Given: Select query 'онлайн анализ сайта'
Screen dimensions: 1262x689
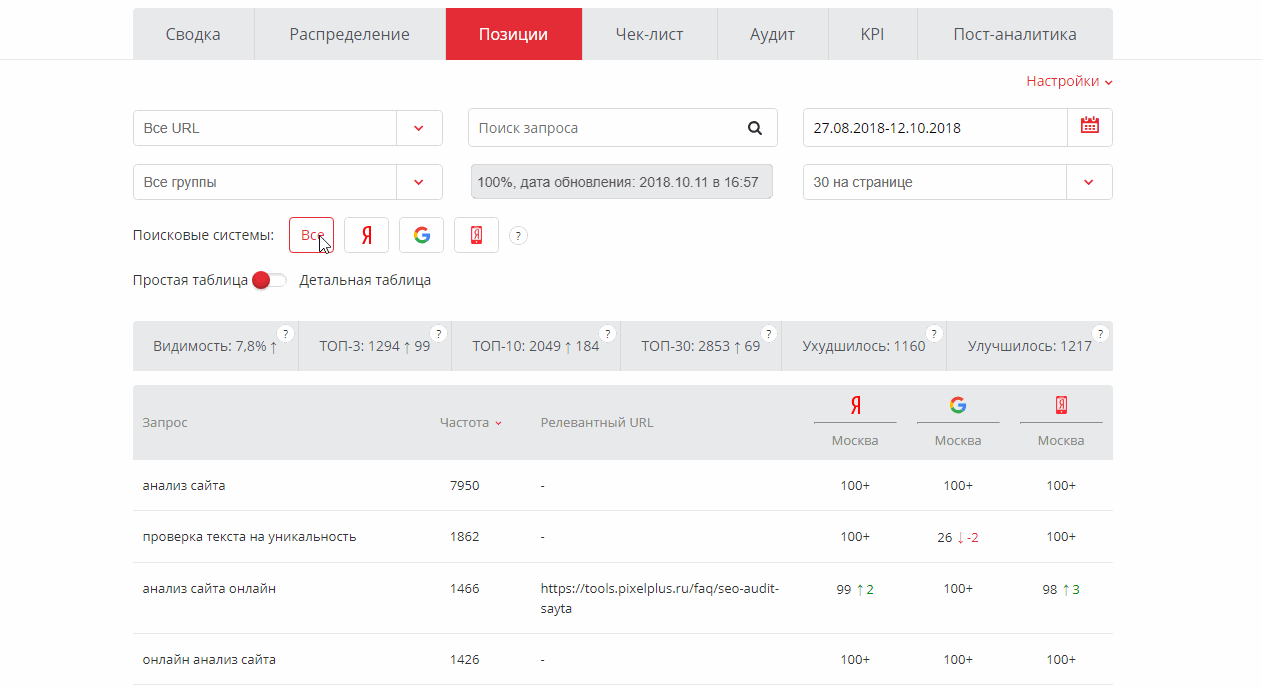Looking at the screenshot, I should click(209, 659).
